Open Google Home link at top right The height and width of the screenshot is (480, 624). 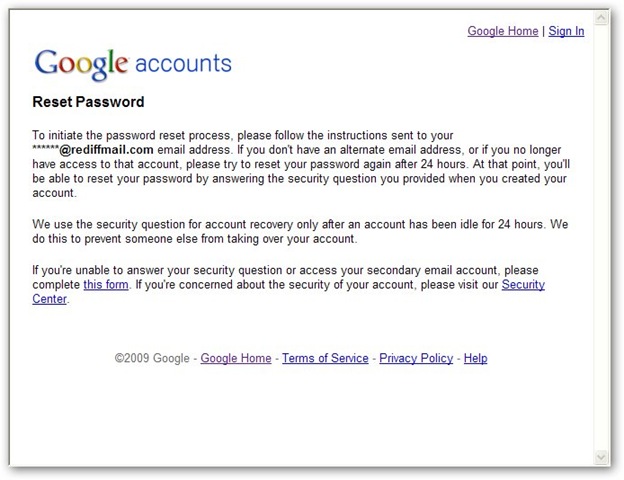503,31
